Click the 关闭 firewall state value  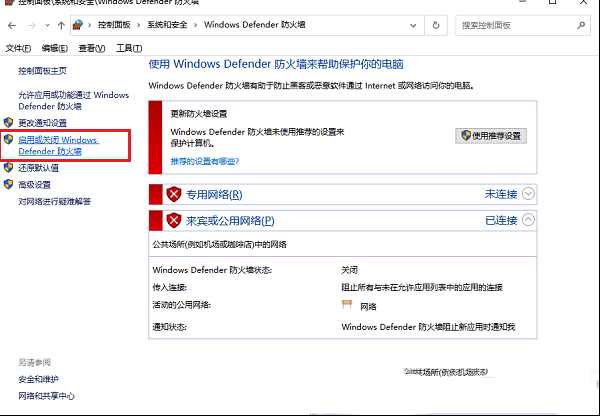pyautogui.click(x=349, y=270)
